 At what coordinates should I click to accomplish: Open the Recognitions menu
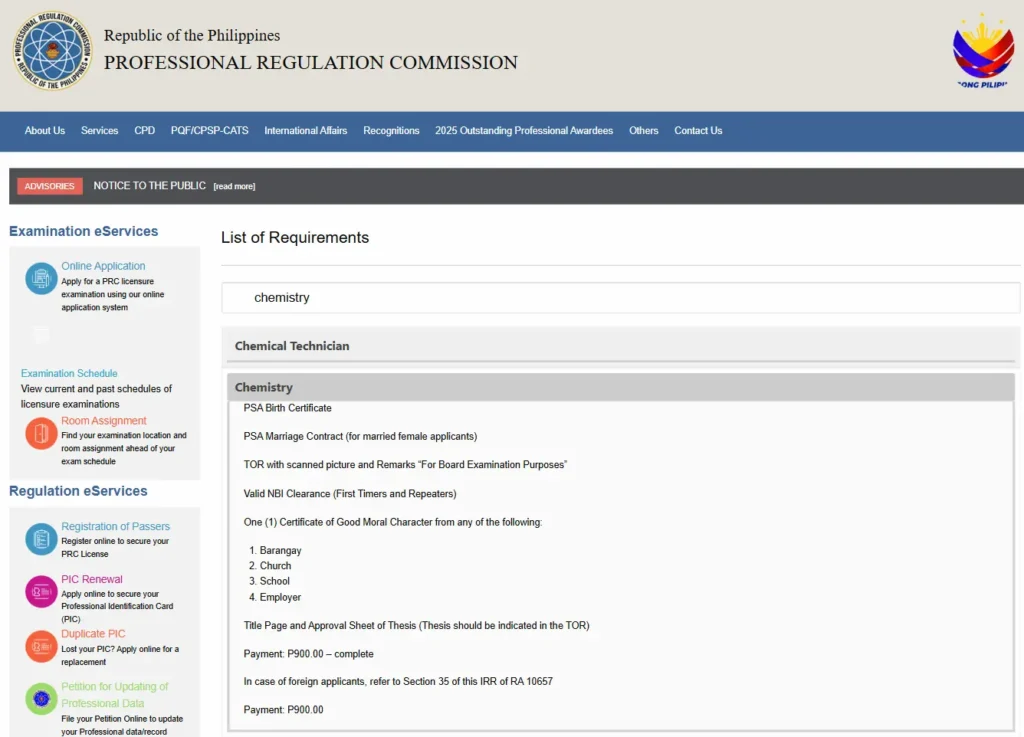[391, 131]
